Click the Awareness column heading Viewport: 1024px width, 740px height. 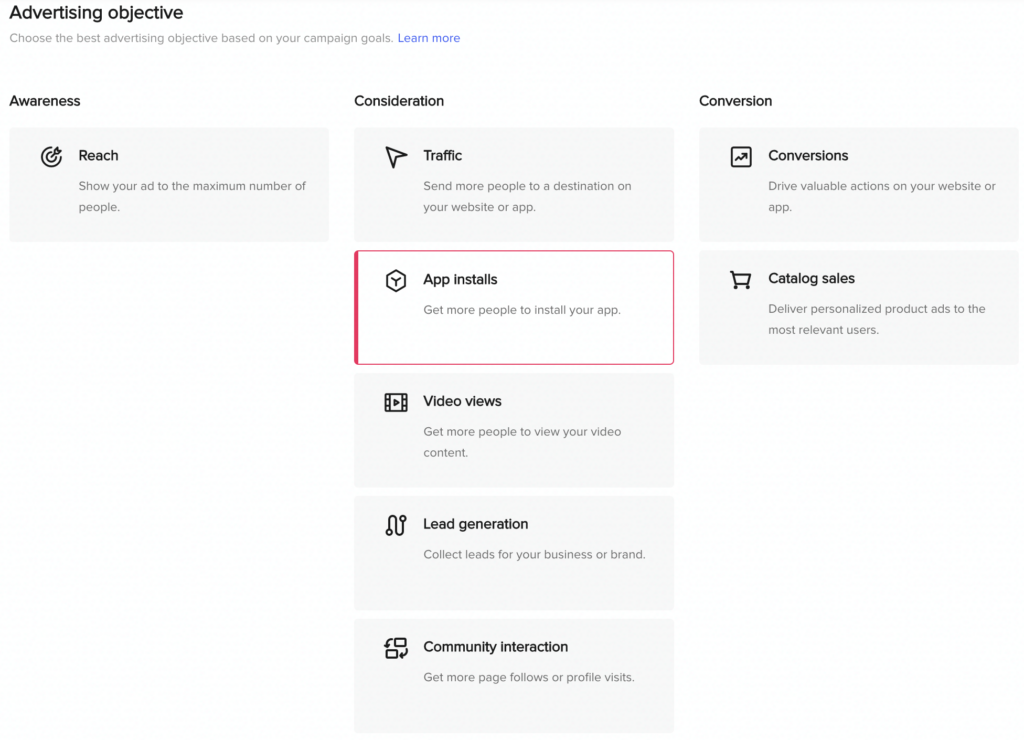44,101
